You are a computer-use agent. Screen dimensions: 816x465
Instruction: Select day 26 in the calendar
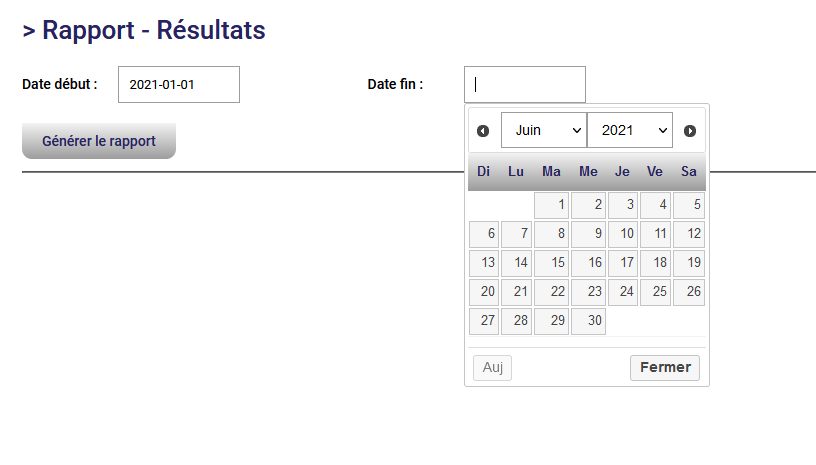pos(689,292)
